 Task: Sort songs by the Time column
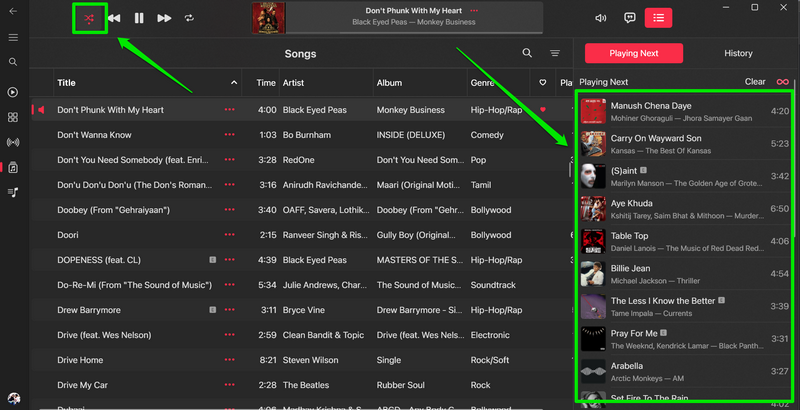click(x=265, y=83)
